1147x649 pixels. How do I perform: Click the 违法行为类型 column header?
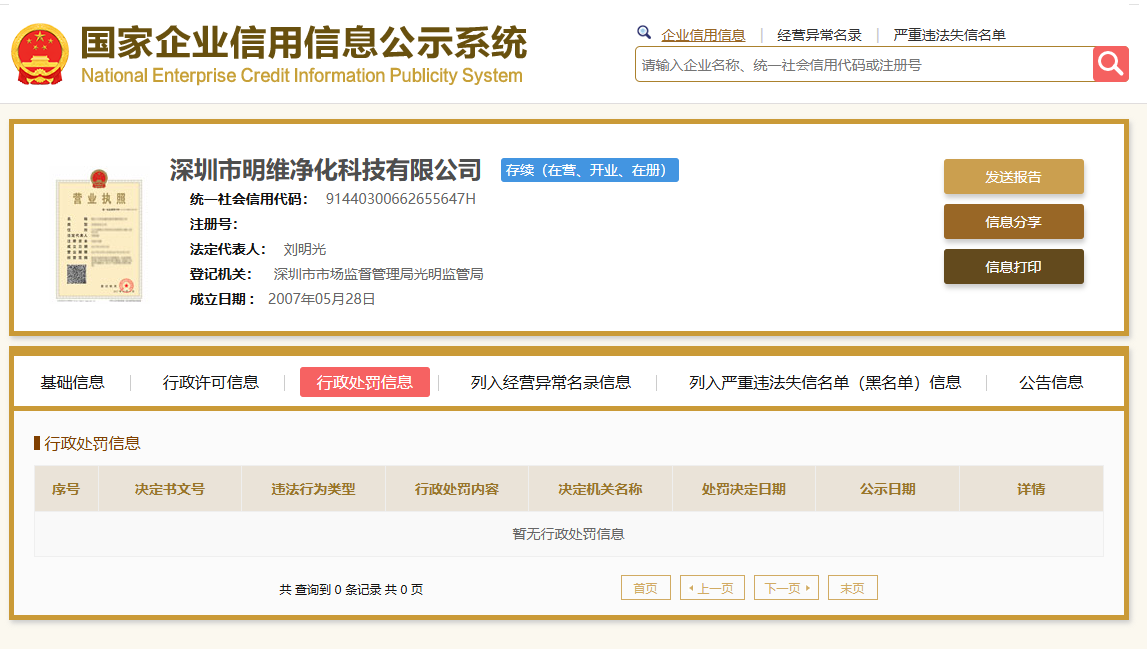pyautogui.click(x=313, y=489)
